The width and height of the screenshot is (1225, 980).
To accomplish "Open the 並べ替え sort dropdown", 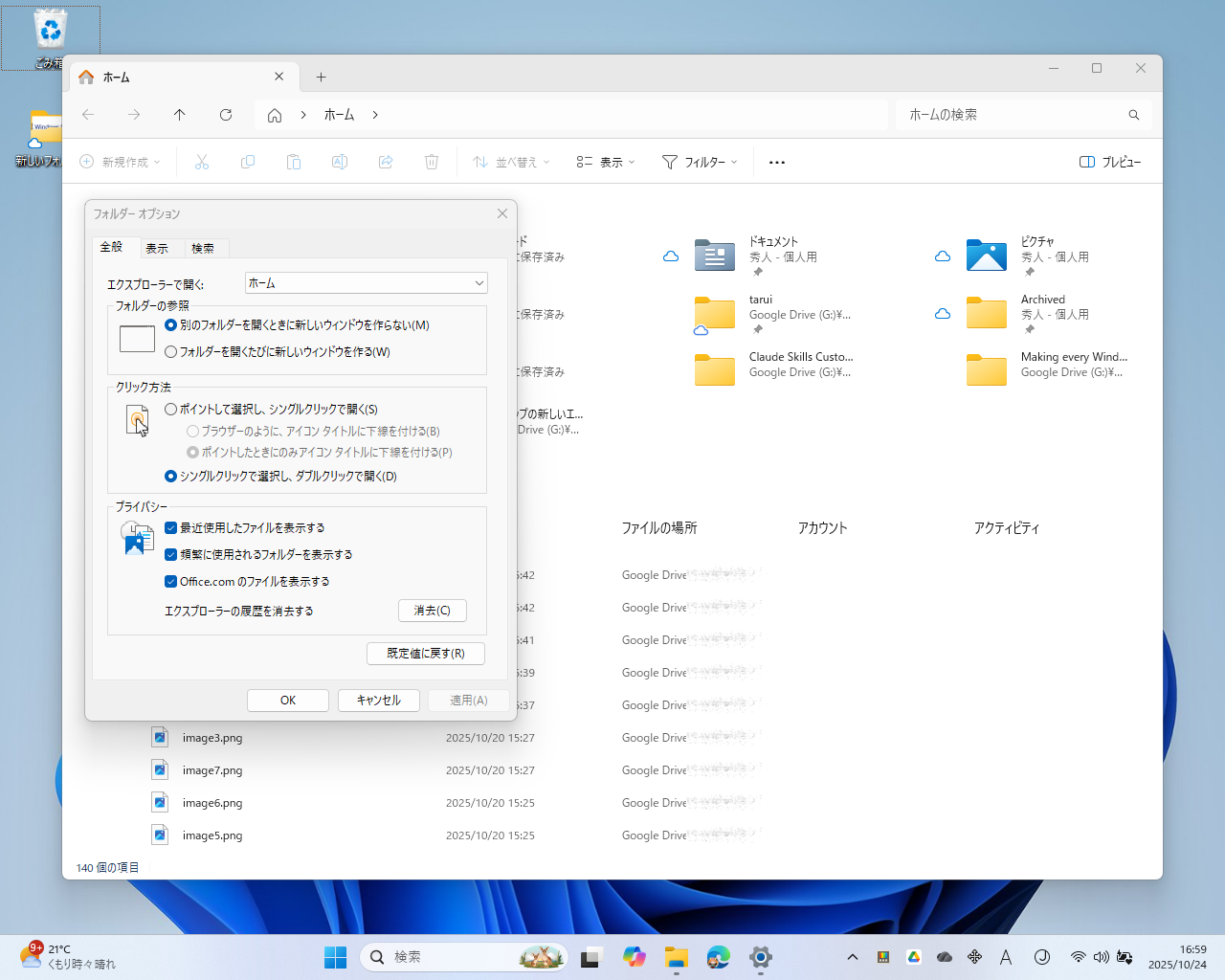I will point(512,162).
